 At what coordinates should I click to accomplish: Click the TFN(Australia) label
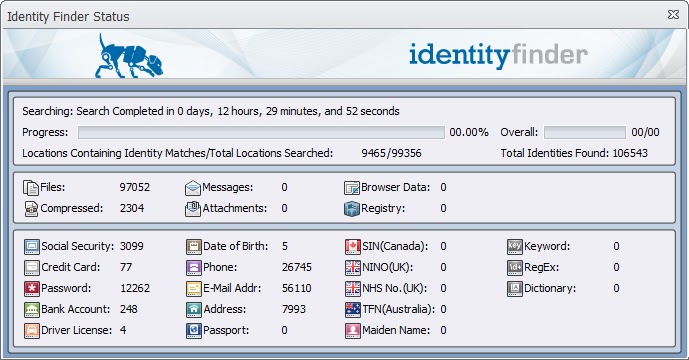click(398, 309)
